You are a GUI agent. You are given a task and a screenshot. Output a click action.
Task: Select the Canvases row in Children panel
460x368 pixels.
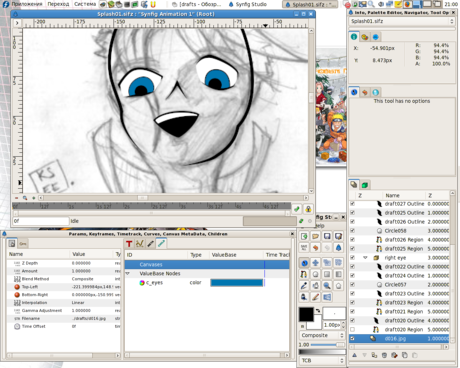pyautogui.click(x=207, y=264)
